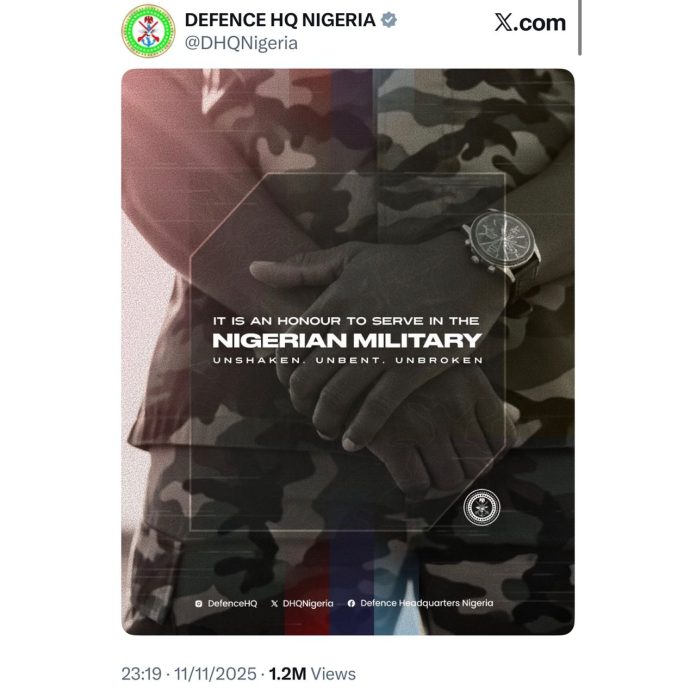Click the Facebook icon in the image footer

[351, 603]
